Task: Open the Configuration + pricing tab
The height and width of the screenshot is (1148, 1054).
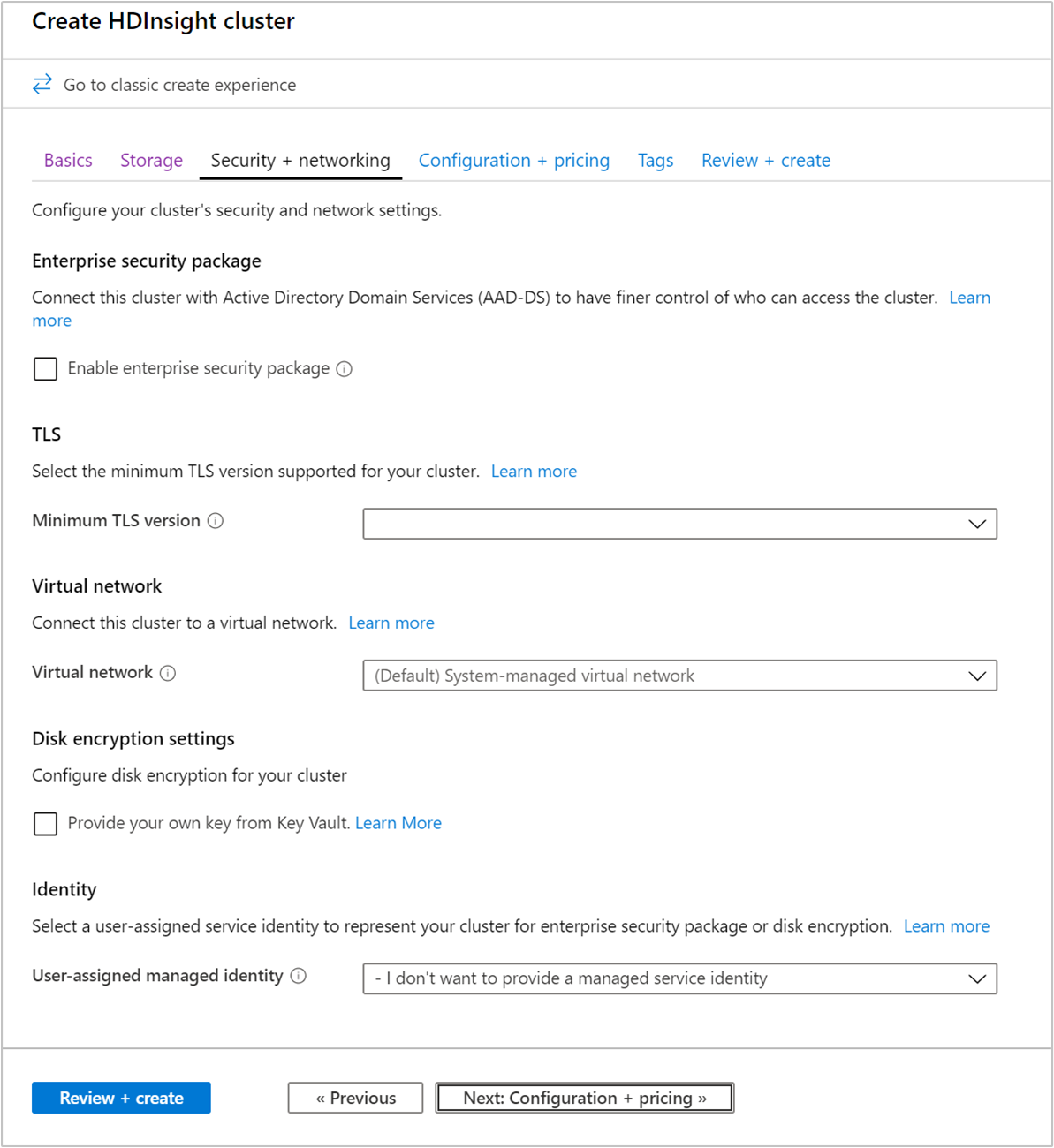Action: (x=513, y=161)
